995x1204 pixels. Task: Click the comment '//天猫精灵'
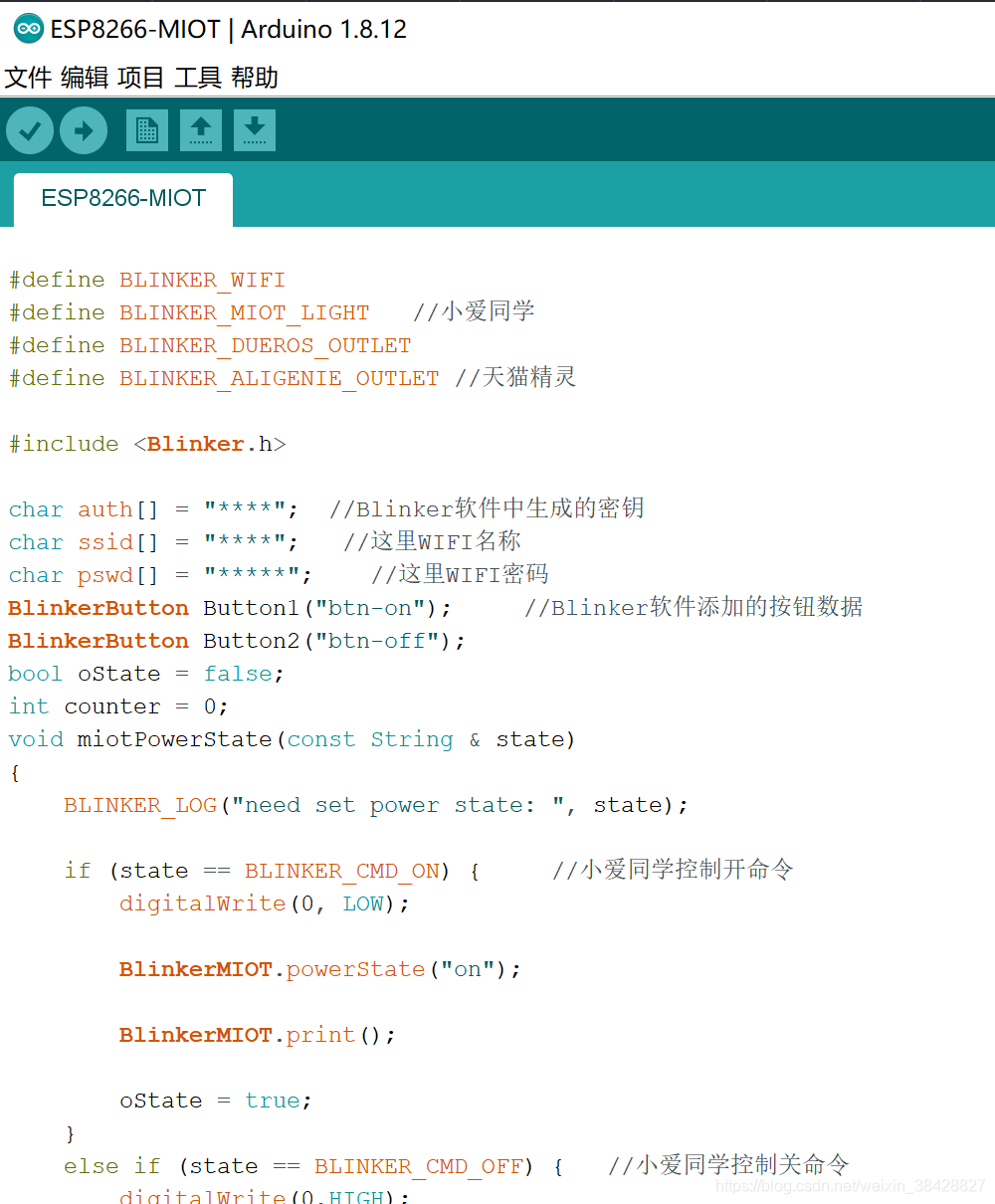[x=515, y=377]
